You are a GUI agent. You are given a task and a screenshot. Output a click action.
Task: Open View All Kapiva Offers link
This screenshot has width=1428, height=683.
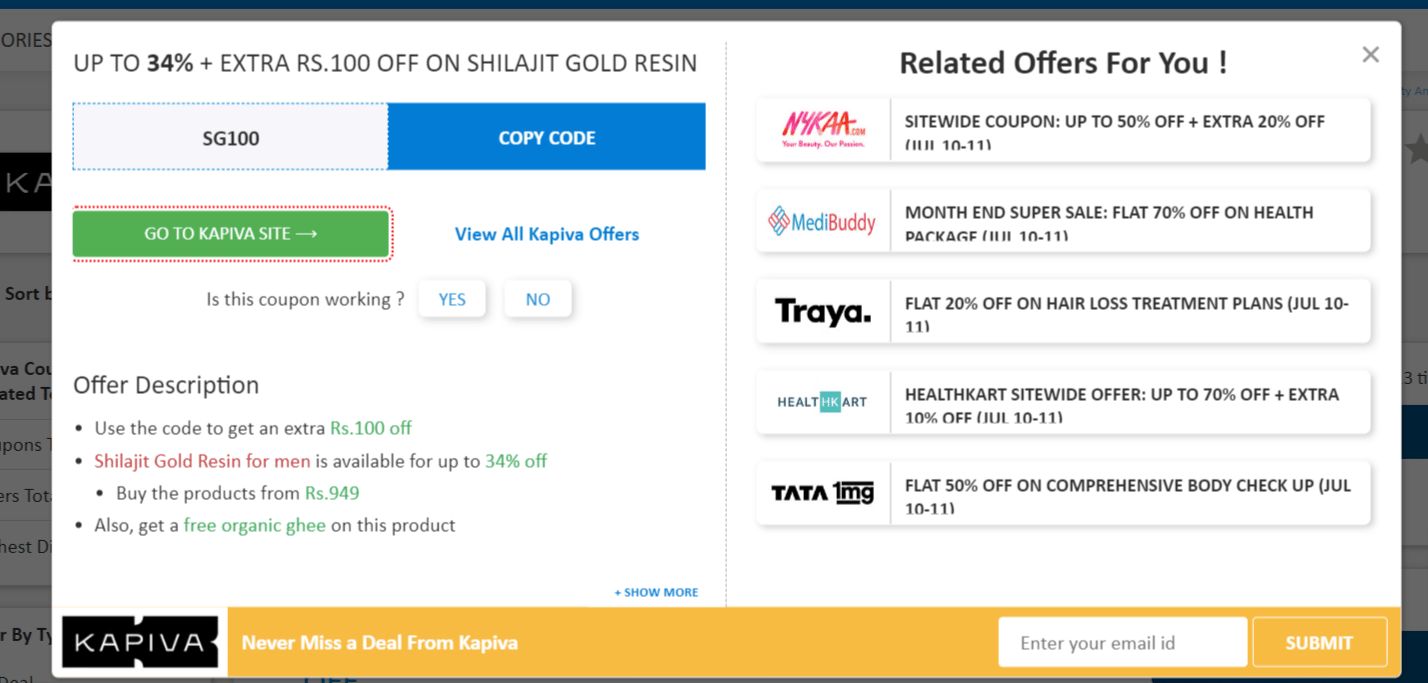(546, 234)
